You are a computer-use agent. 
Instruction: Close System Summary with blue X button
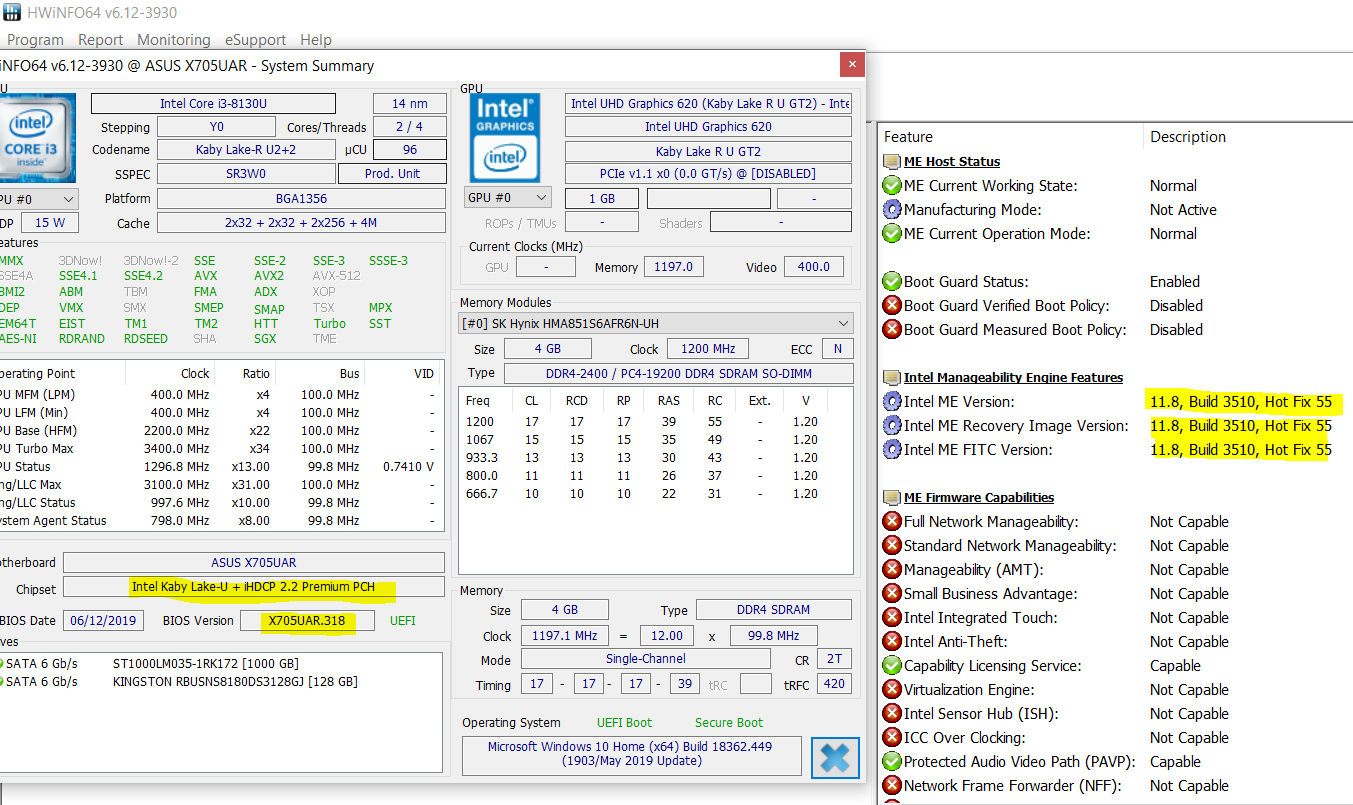[835, 757]
